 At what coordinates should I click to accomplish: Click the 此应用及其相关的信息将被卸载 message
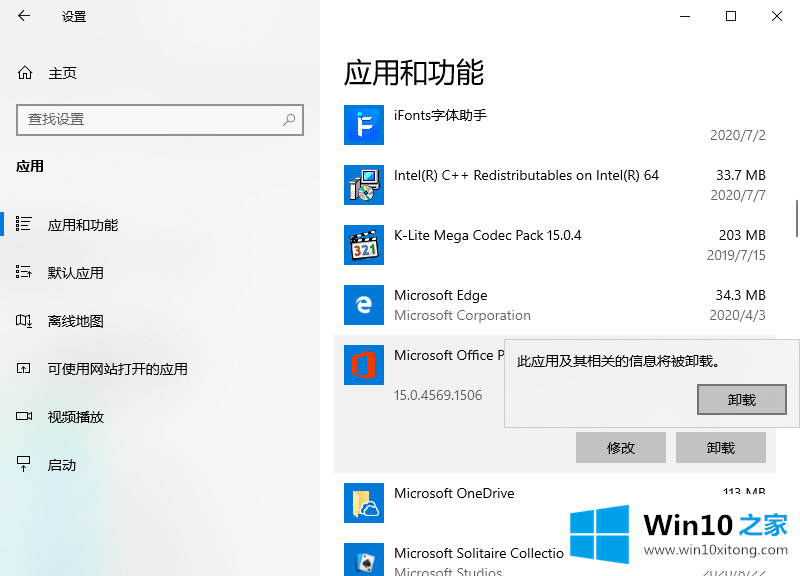[618, 361]
